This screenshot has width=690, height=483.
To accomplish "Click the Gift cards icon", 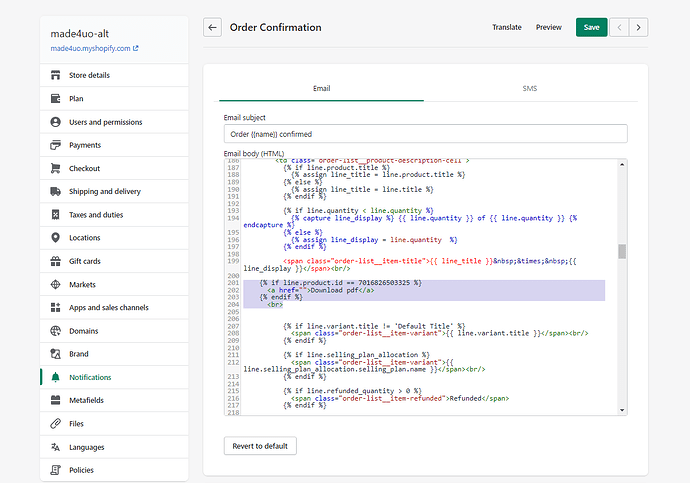I will coord(55,261).
